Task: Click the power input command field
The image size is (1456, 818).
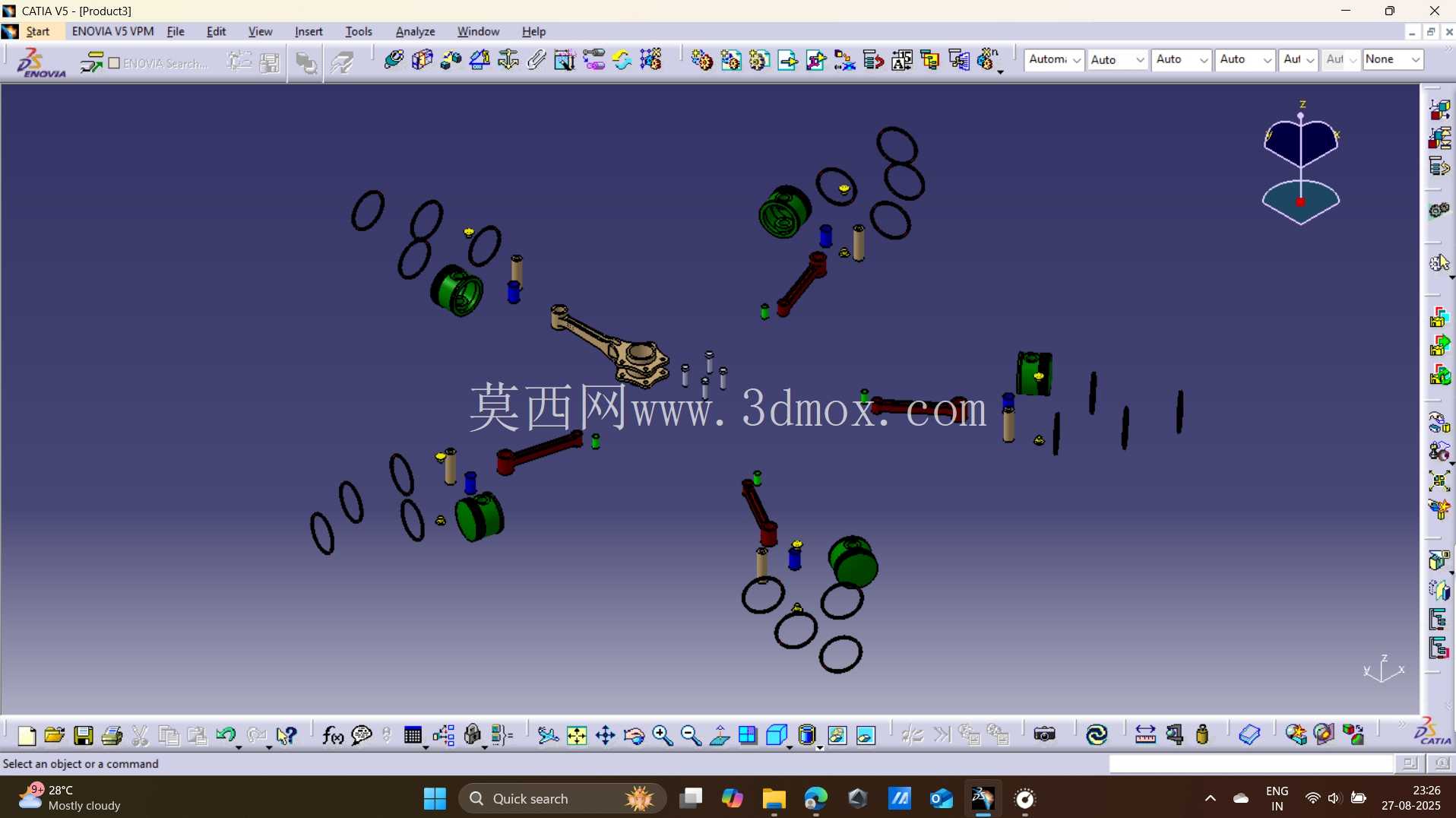Action: 1251,763
